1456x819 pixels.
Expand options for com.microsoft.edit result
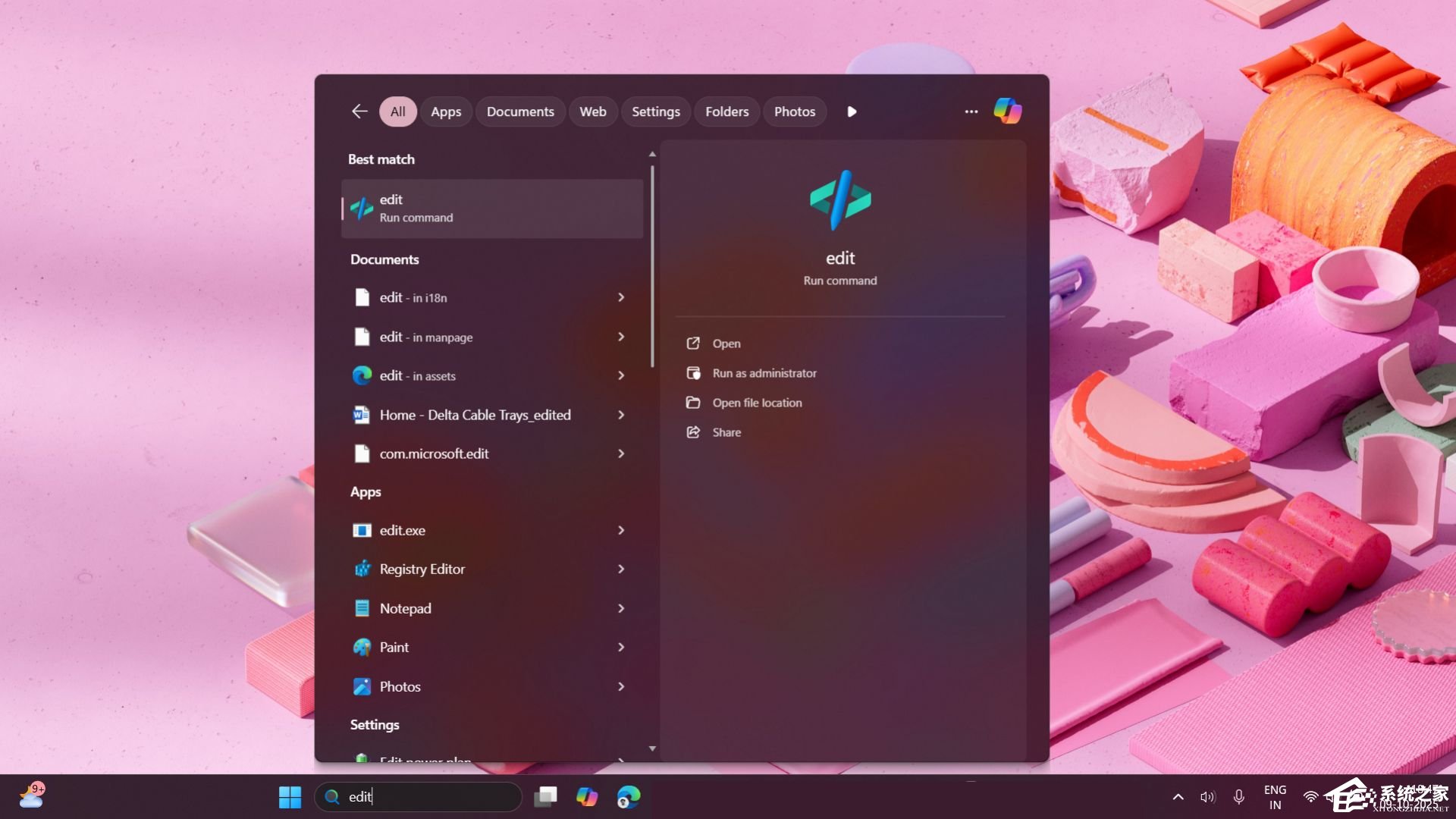[620, 453]
